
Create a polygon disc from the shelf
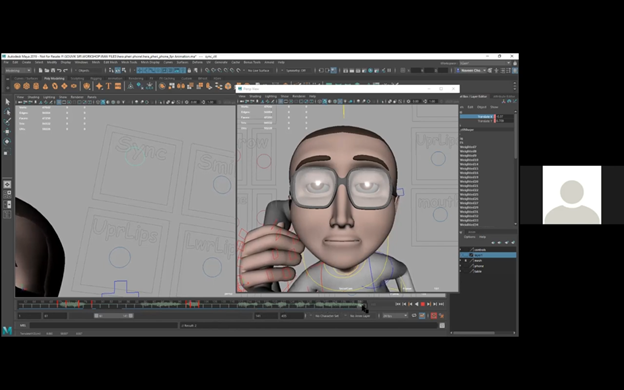[x=74, y=86]
